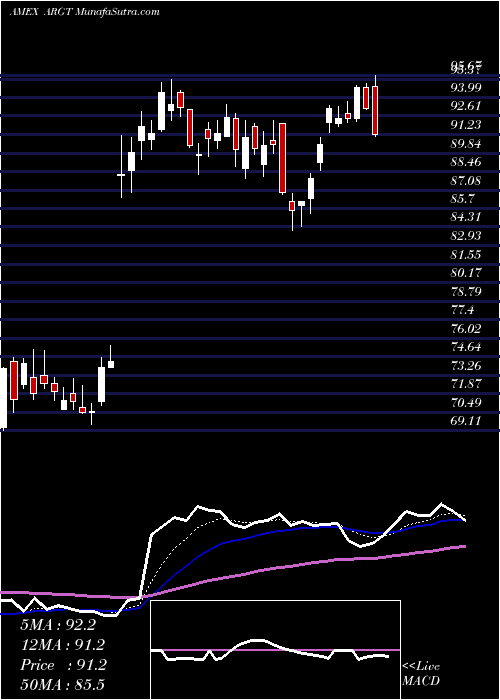
Task: Click the 84.31 price axis label
Action: pos(466,217)
